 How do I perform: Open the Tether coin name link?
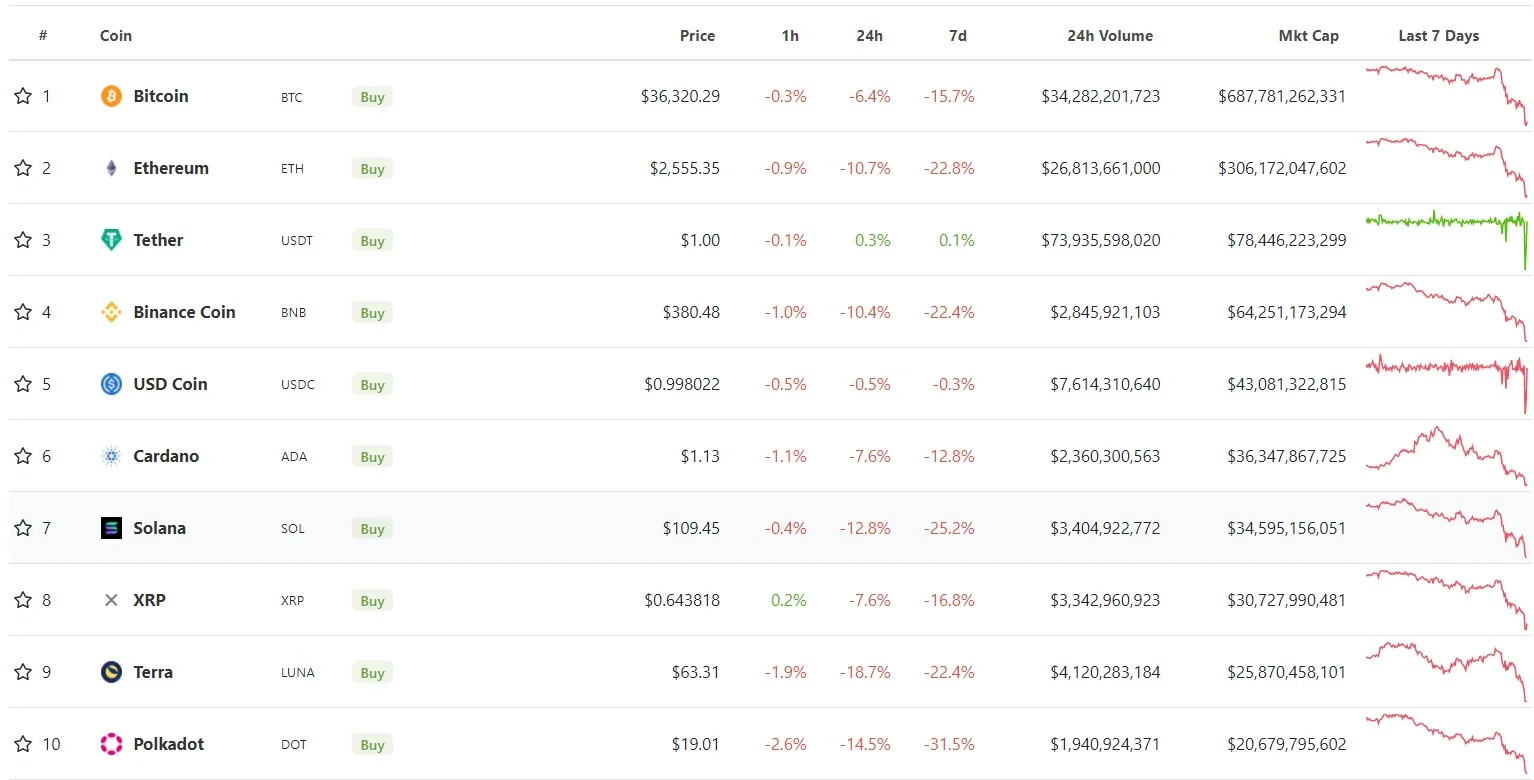(x=158, y=240)
